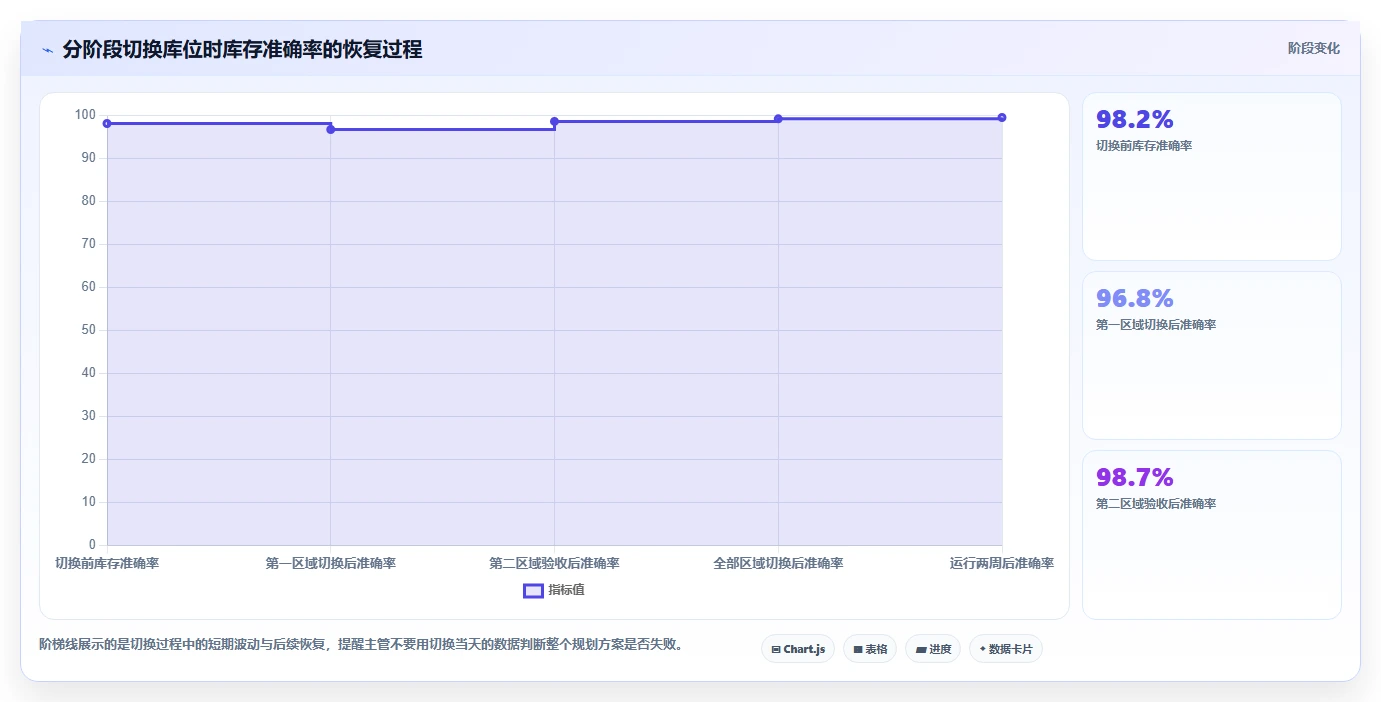The image size is (1381, 702).
Task: Click the 96.8% card value
Action: pyautogui.click(x=1134, y=299)
